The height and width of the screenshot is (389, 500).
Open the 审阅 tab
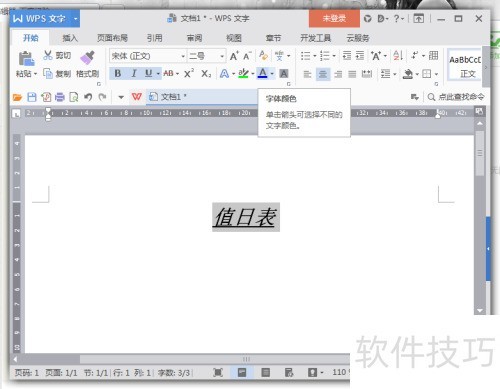194,38
